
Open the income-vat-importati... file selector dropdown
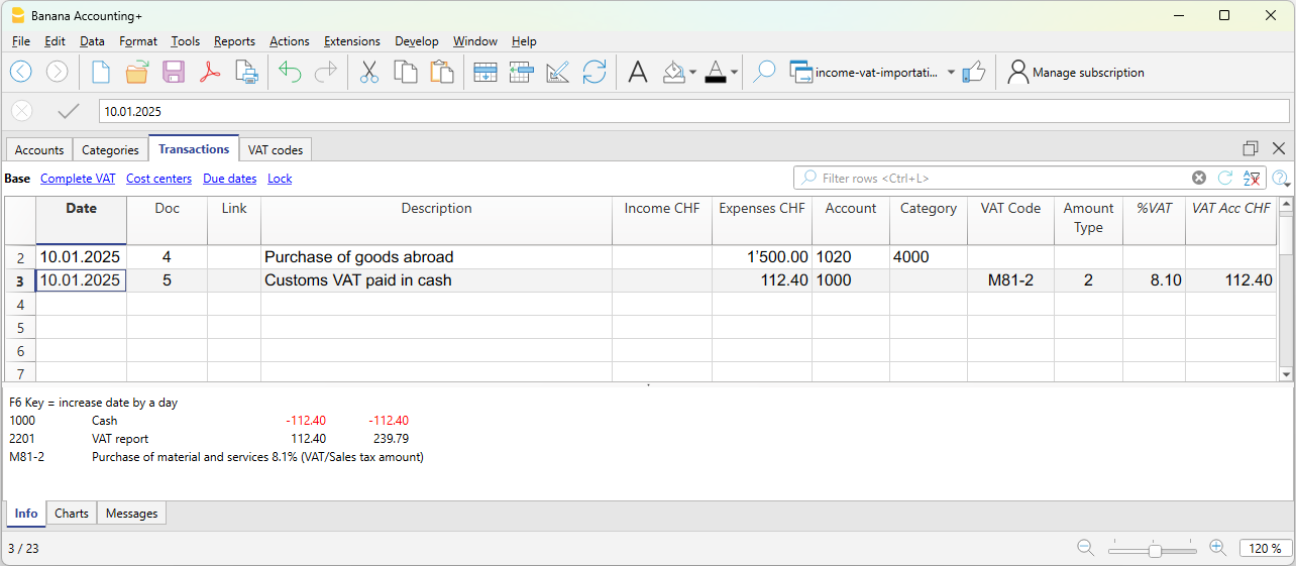951,73
